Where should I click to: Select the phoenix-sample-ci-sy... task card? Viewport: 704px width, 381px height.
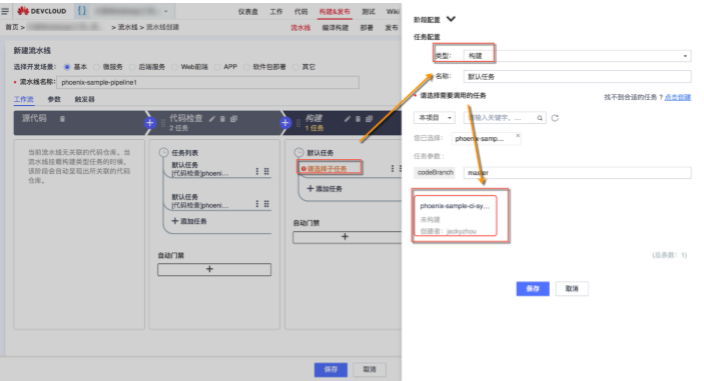[456, 216]
